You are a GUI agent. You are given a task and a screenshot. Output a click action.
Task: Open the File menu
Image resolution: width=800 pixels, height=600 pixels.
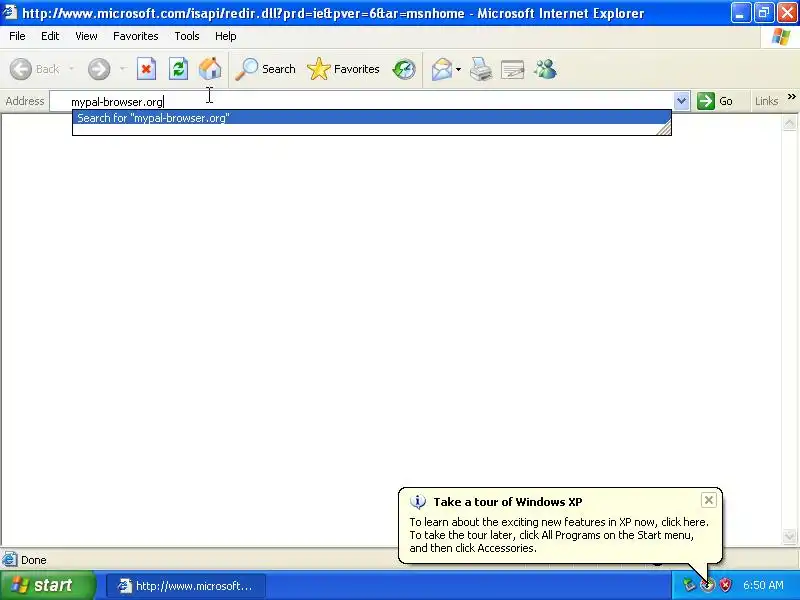point(17,36)
